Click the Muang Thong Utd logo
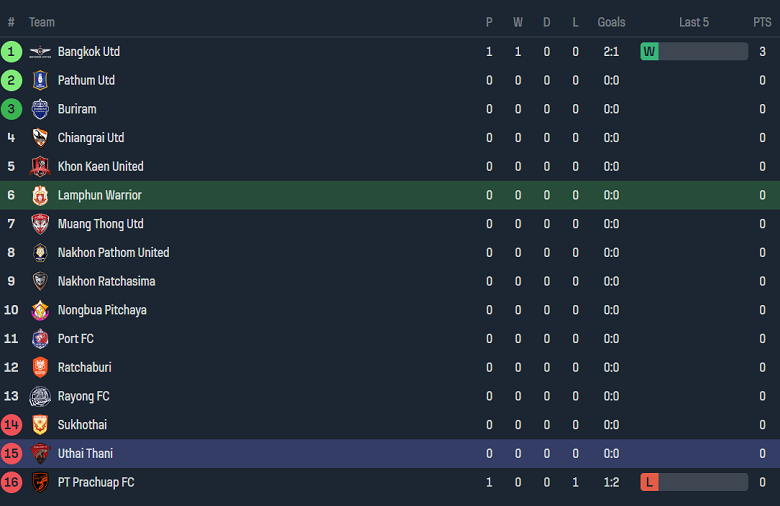This screenshot has height=506, width=780. click(40, 224)
